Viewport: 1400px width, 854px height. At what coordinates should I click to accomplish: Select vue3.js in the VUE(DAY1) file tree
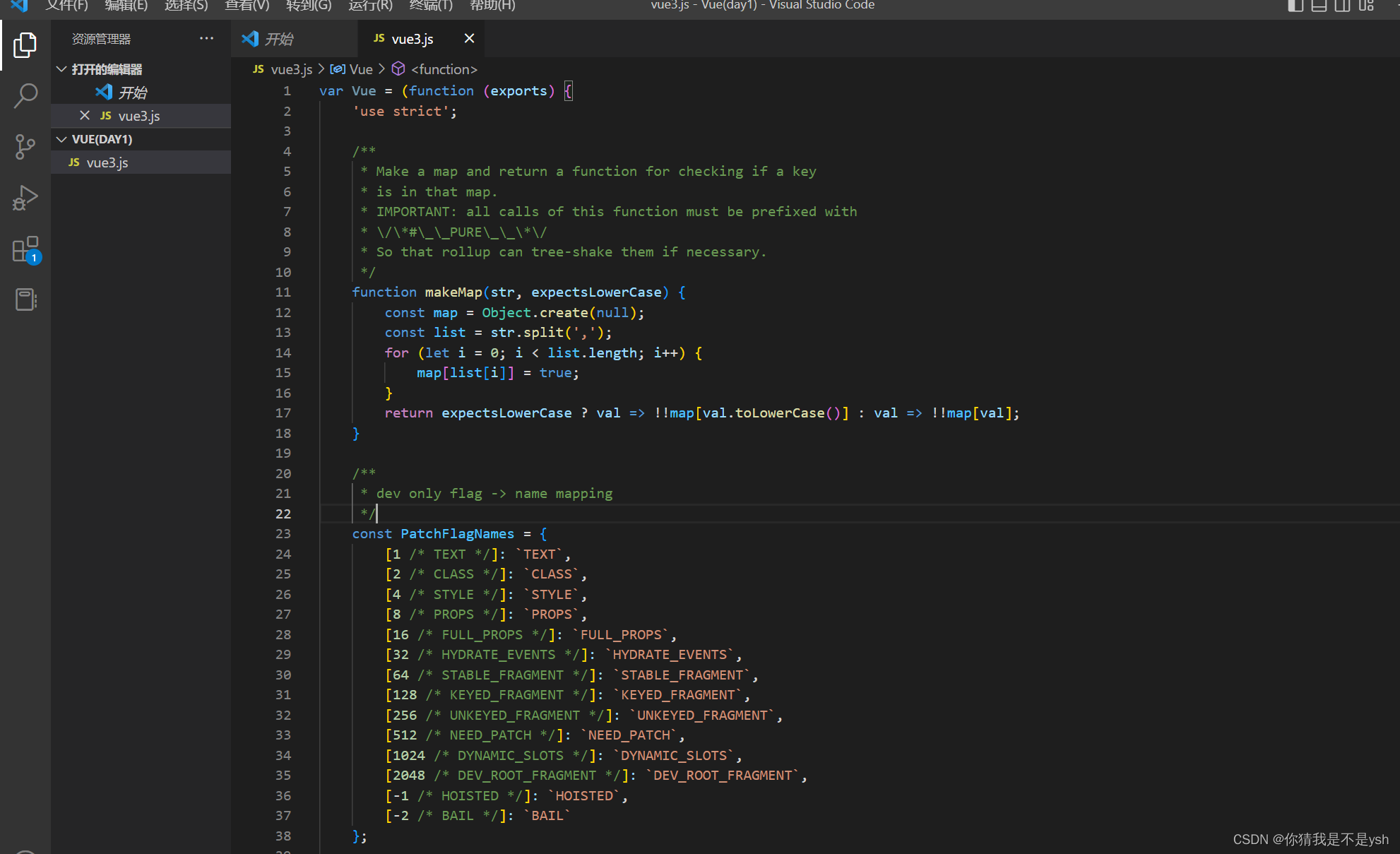107,162
